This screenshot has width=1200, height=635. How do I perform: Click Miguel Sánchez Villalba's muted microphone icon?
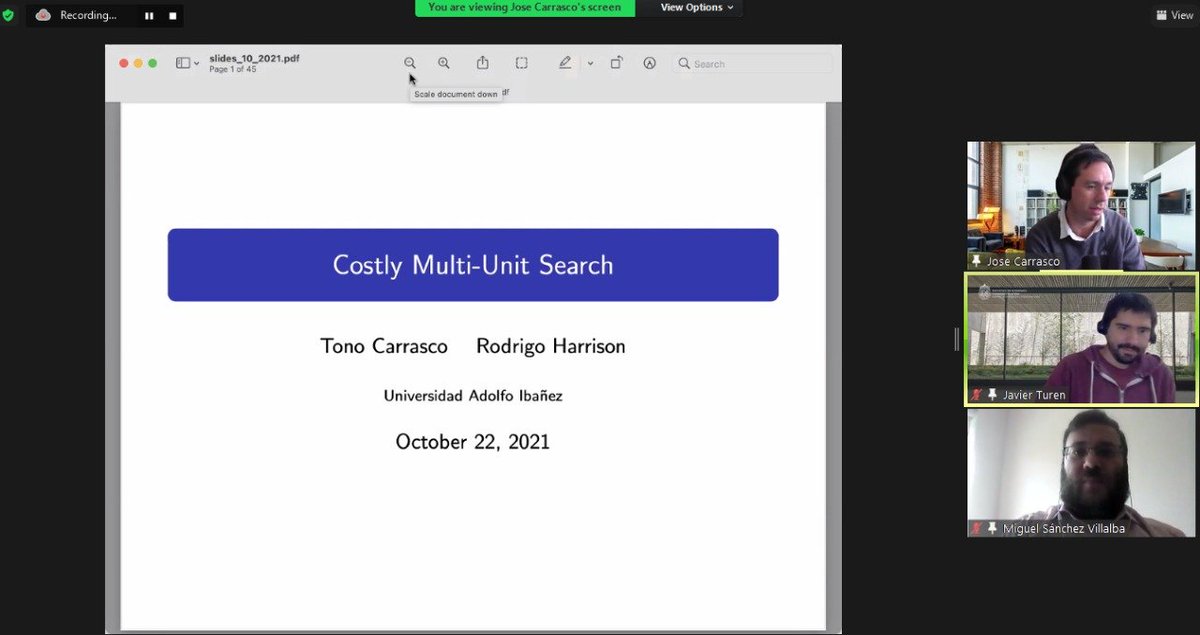[x=977, y=528]
